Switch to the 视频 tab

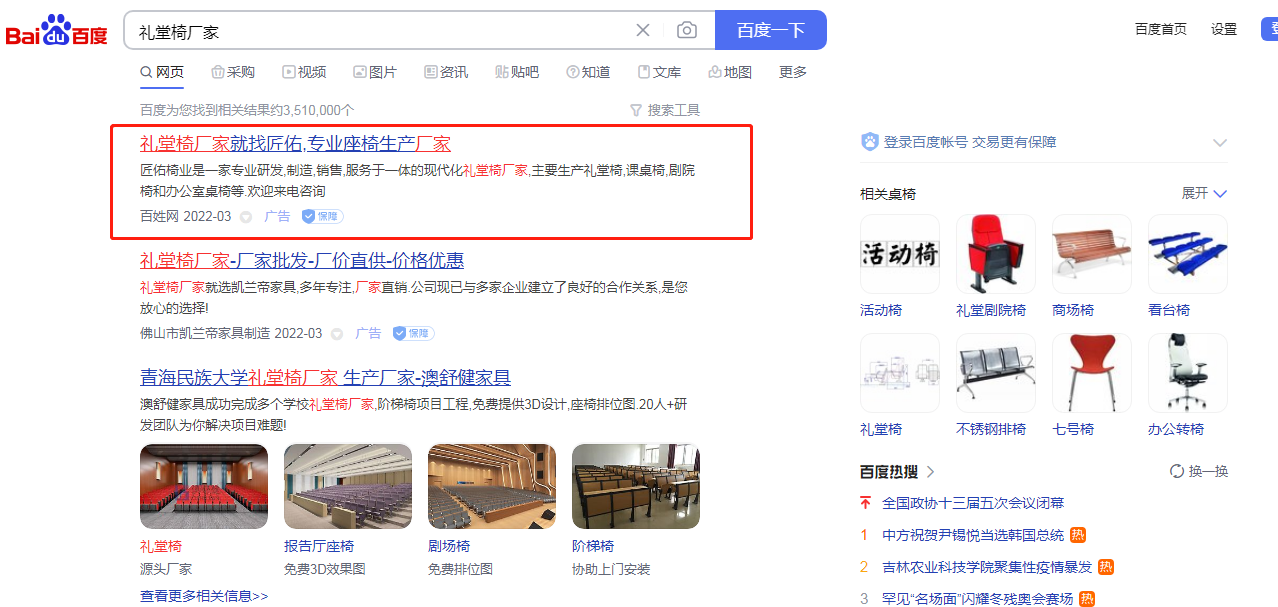pos(304,72)
